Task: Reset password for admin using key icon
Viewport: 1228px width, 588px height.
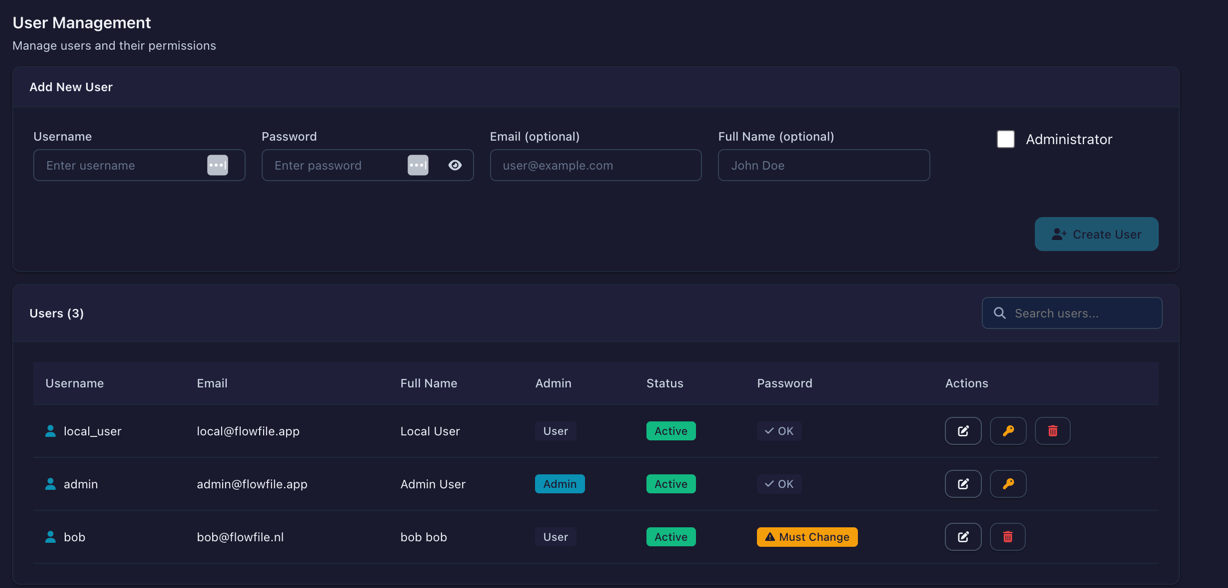Action: click(1008, 483)
